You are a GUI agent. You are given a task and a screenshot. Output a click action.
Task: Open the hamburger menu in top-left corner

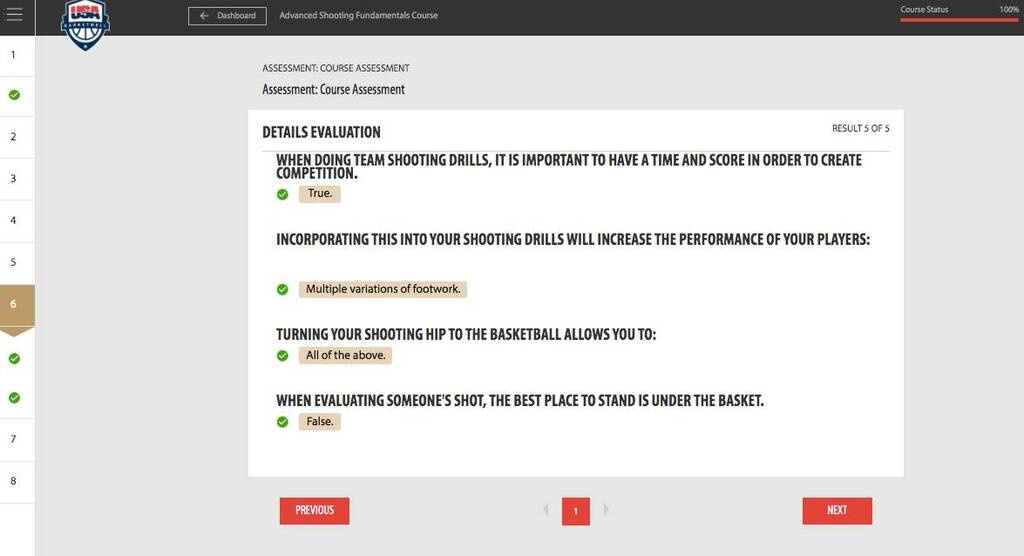[x=14, y=15]
